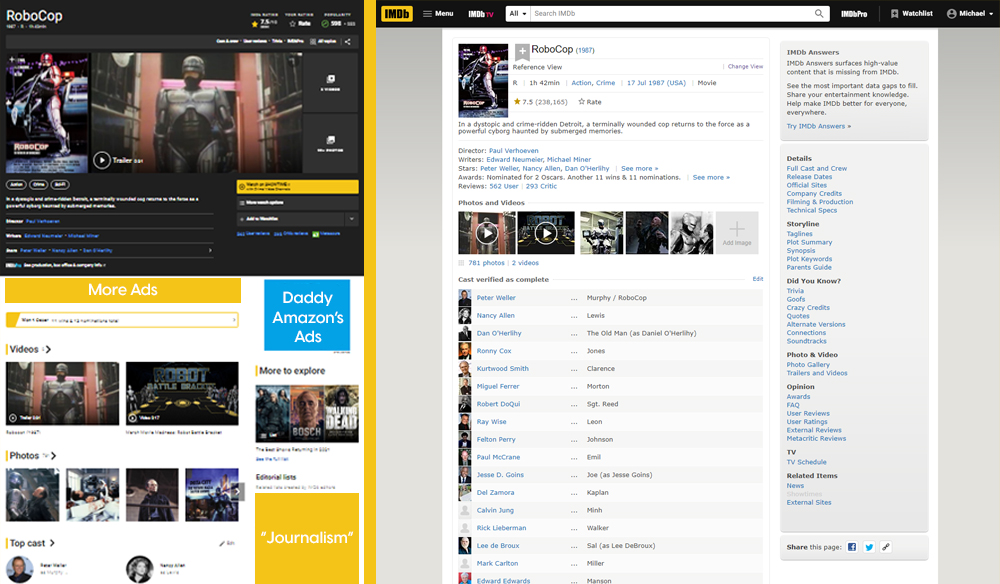
Task: Click the grid icon beside "781 photos"
Action: coord(460,262)
